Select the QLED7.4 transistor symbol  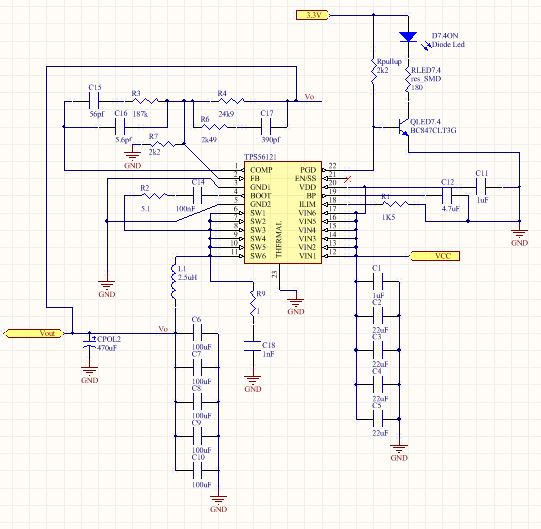coord(403,127)
